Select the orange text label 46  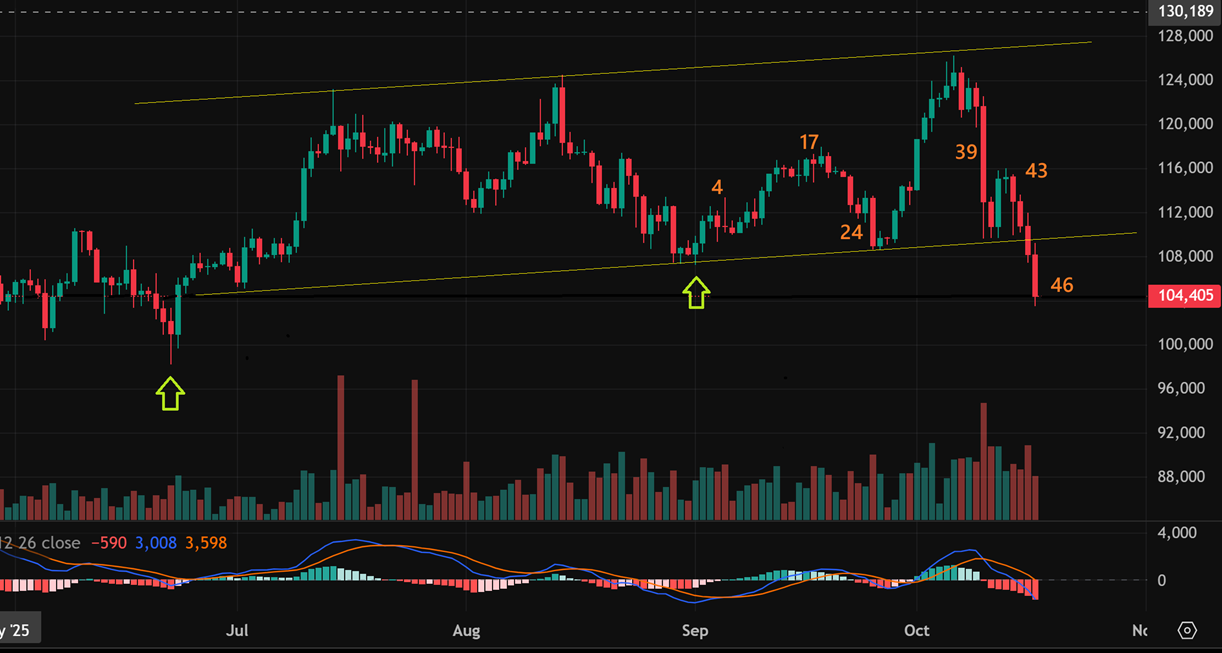tap(1062, 286)
